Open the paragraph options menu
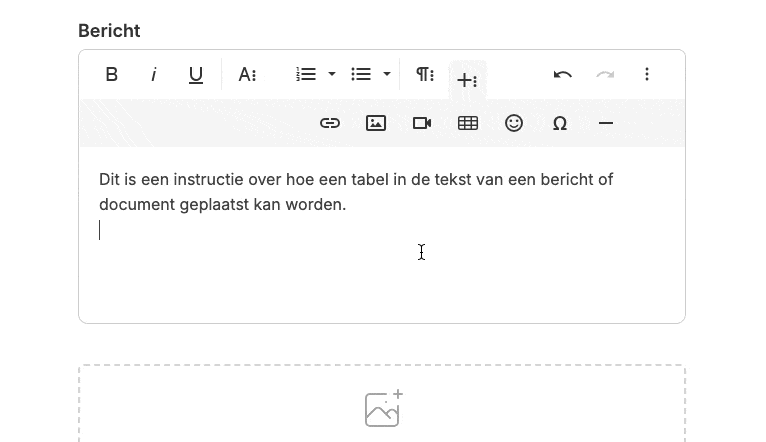This screenshot has height=442, width=766. 425,75
